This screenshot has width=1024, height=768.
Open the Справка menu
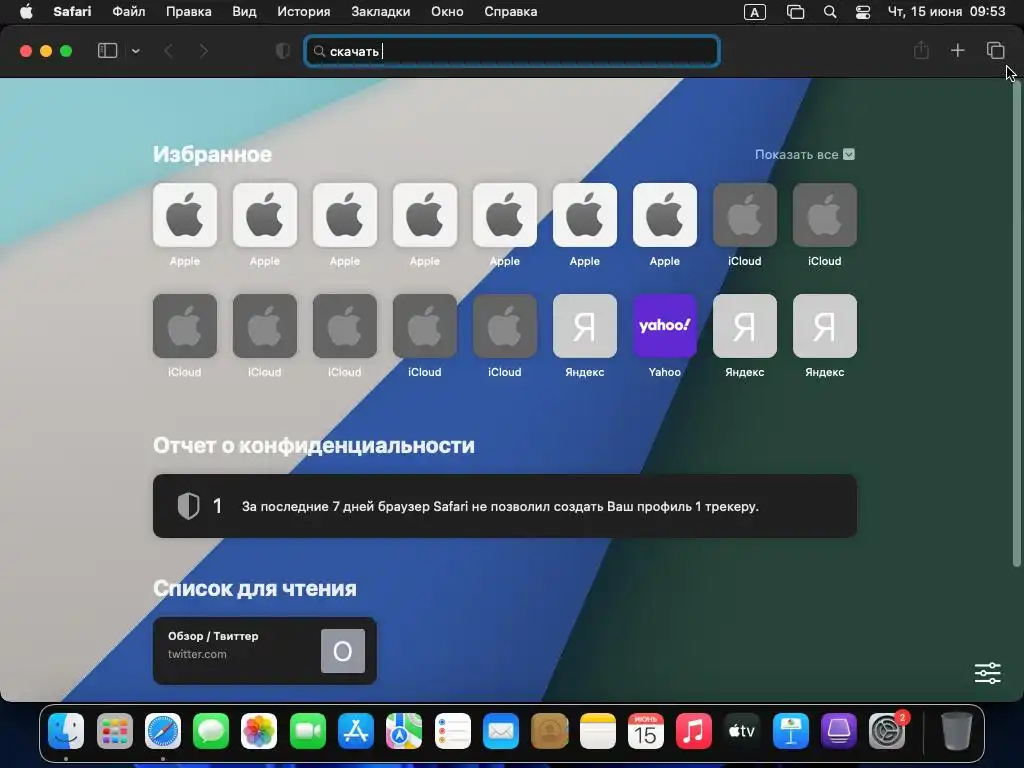511,12
